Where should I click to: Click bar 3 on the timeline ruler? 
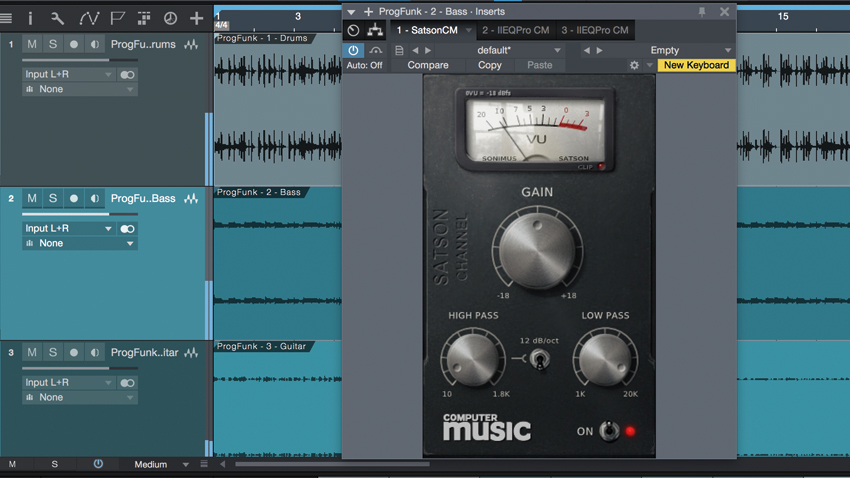pos(298,17)
